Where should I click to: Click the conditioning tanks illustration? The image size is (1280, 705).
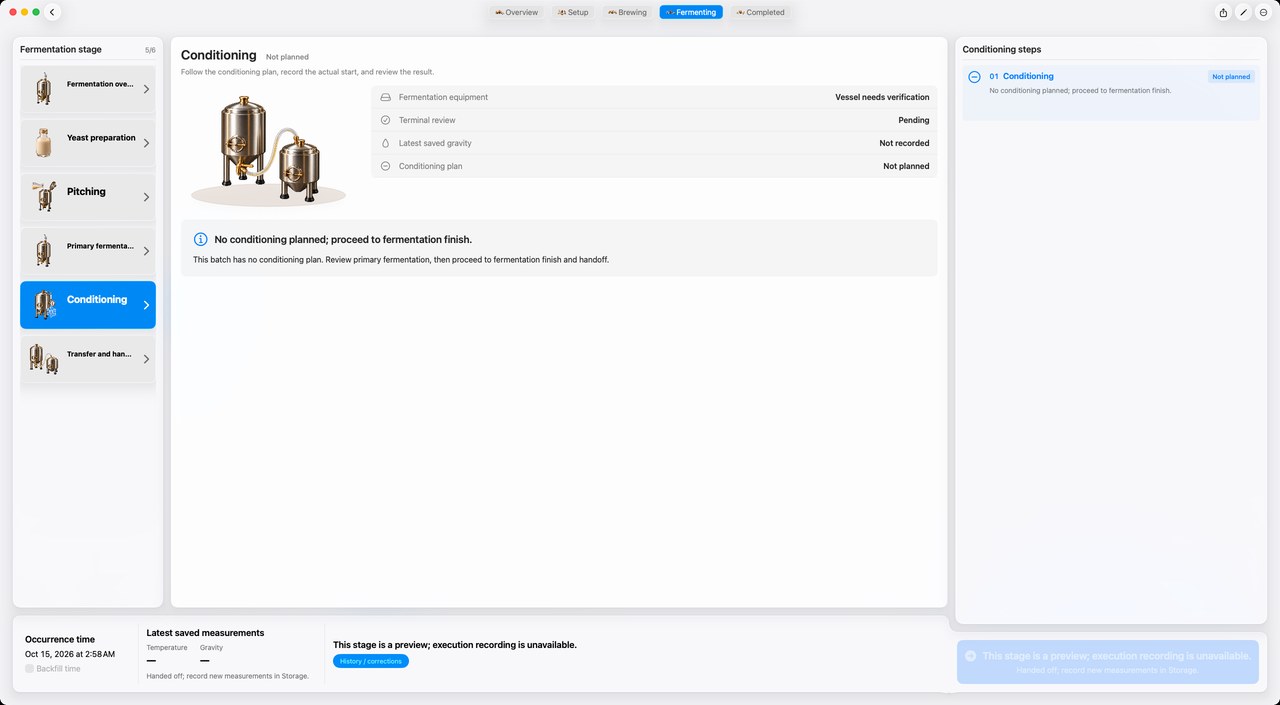click(269, 149)
